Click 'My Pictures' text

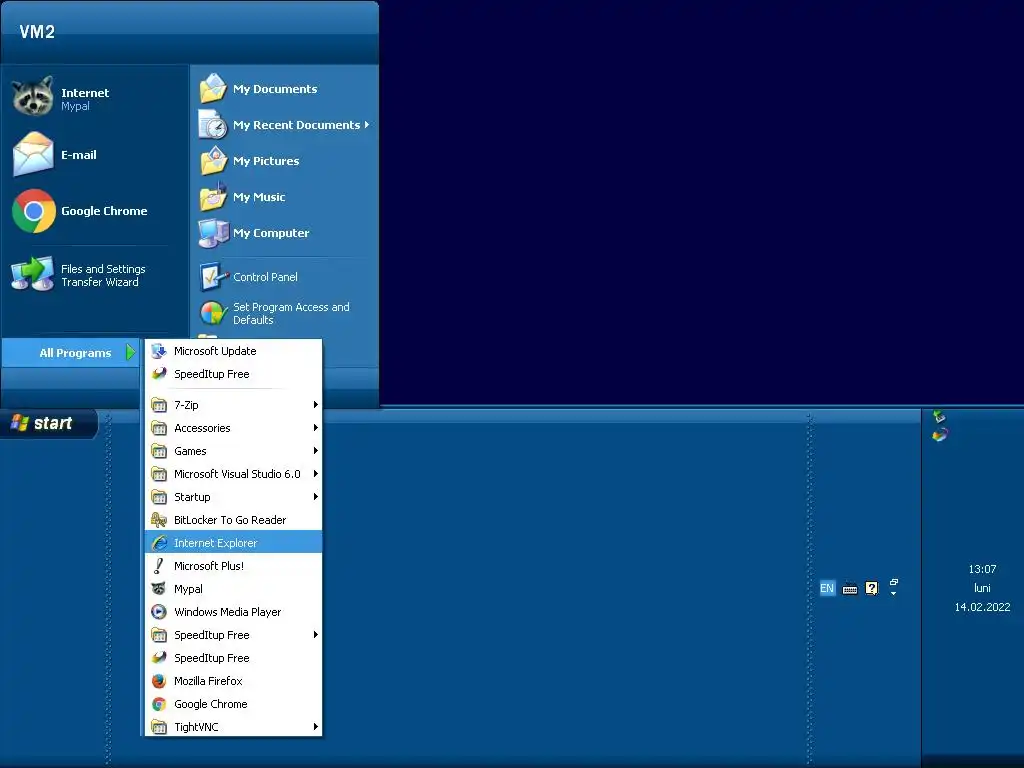click(266, 161)
